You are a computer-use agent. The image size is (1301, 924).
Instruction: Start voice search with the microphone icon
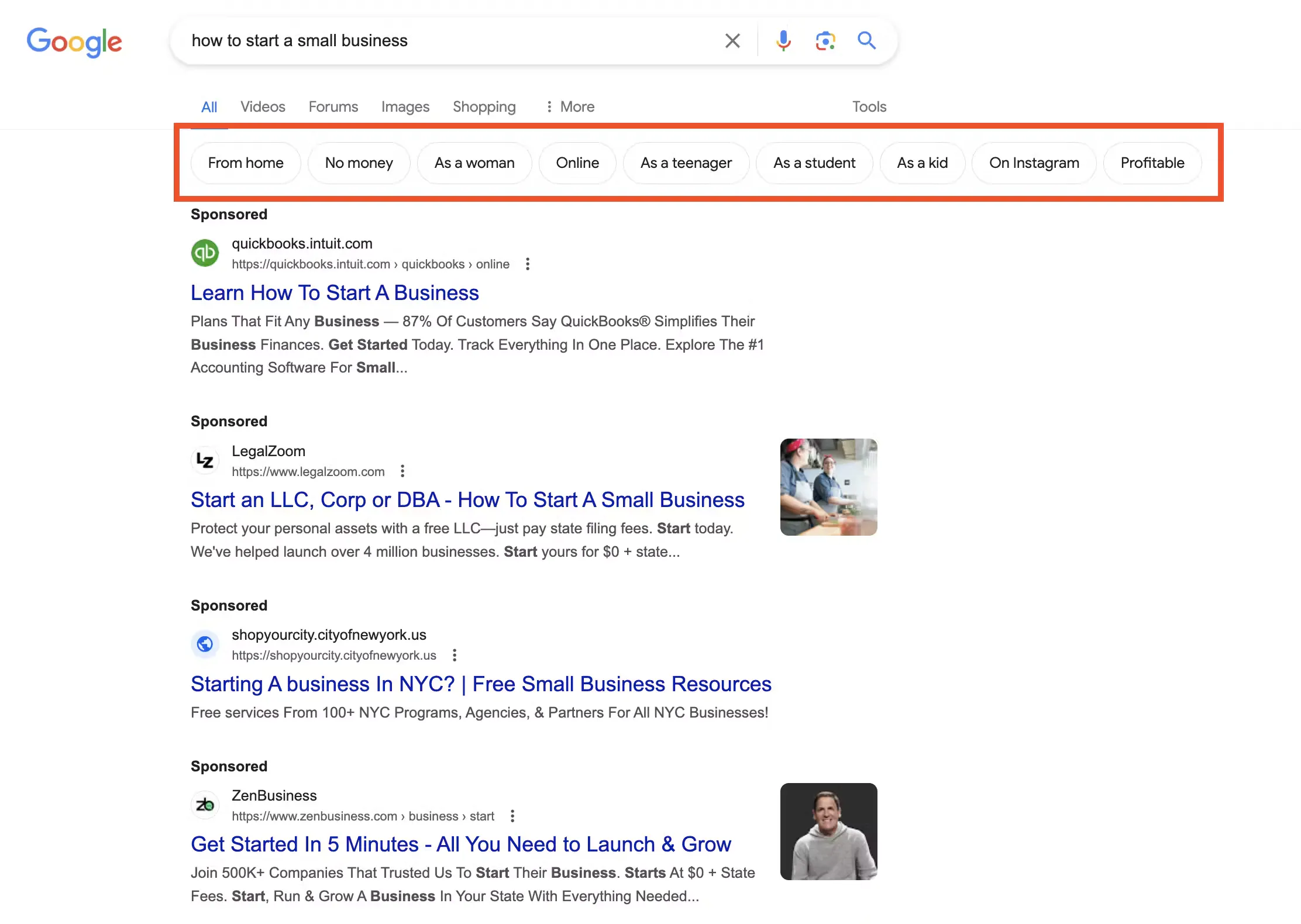coord(783,41)
